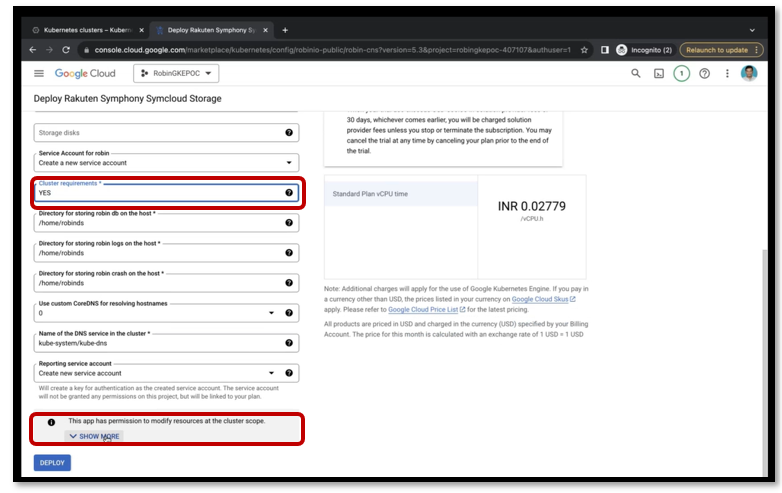This screenshot has width=782, height=493.
Task: Switch to the Deploy Rakuten Symphony browser tab
Action: point(212,30)
